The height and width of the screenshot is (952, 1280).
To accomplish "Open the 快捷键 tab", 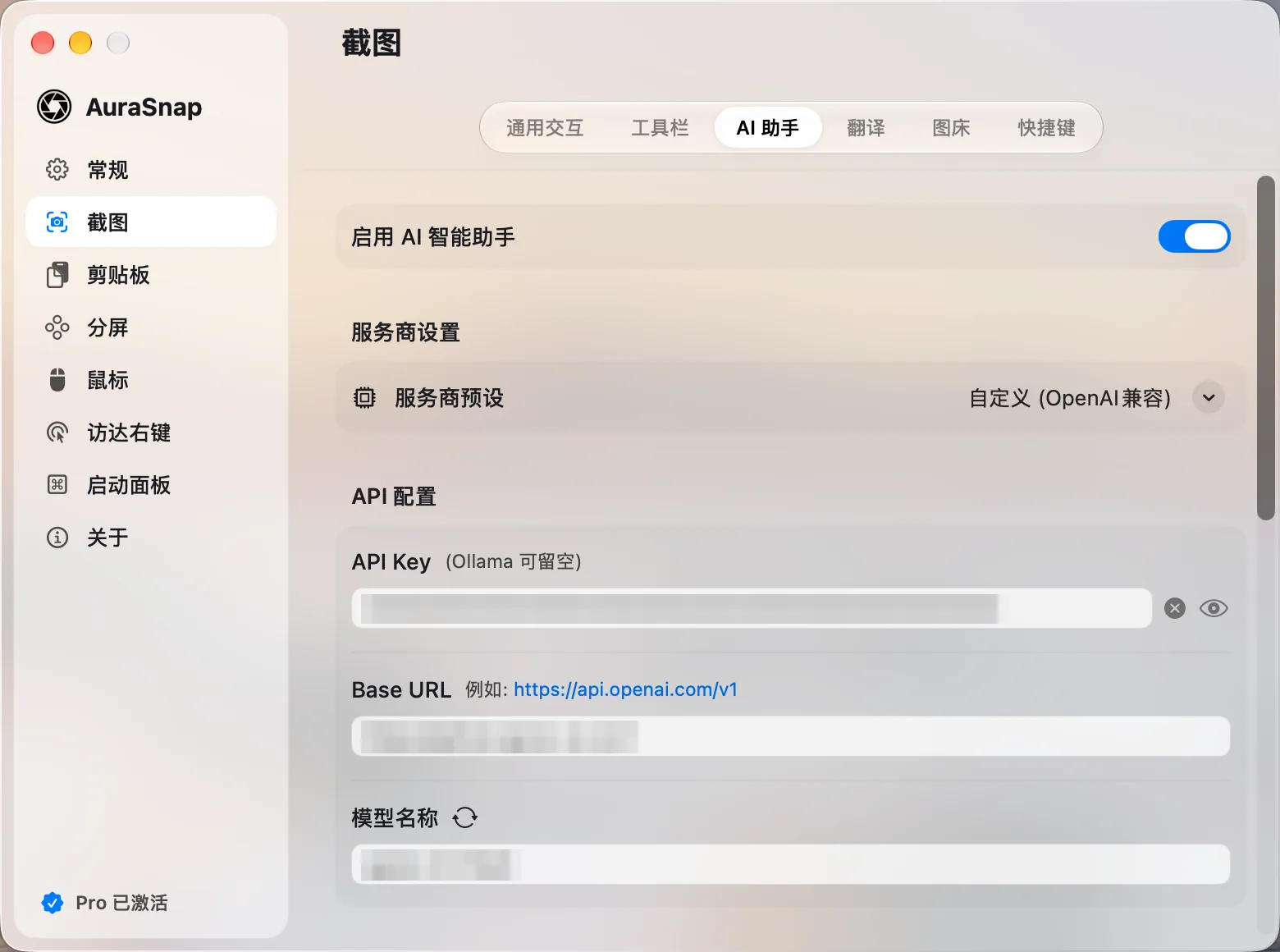I will [x=1046, y=128].
